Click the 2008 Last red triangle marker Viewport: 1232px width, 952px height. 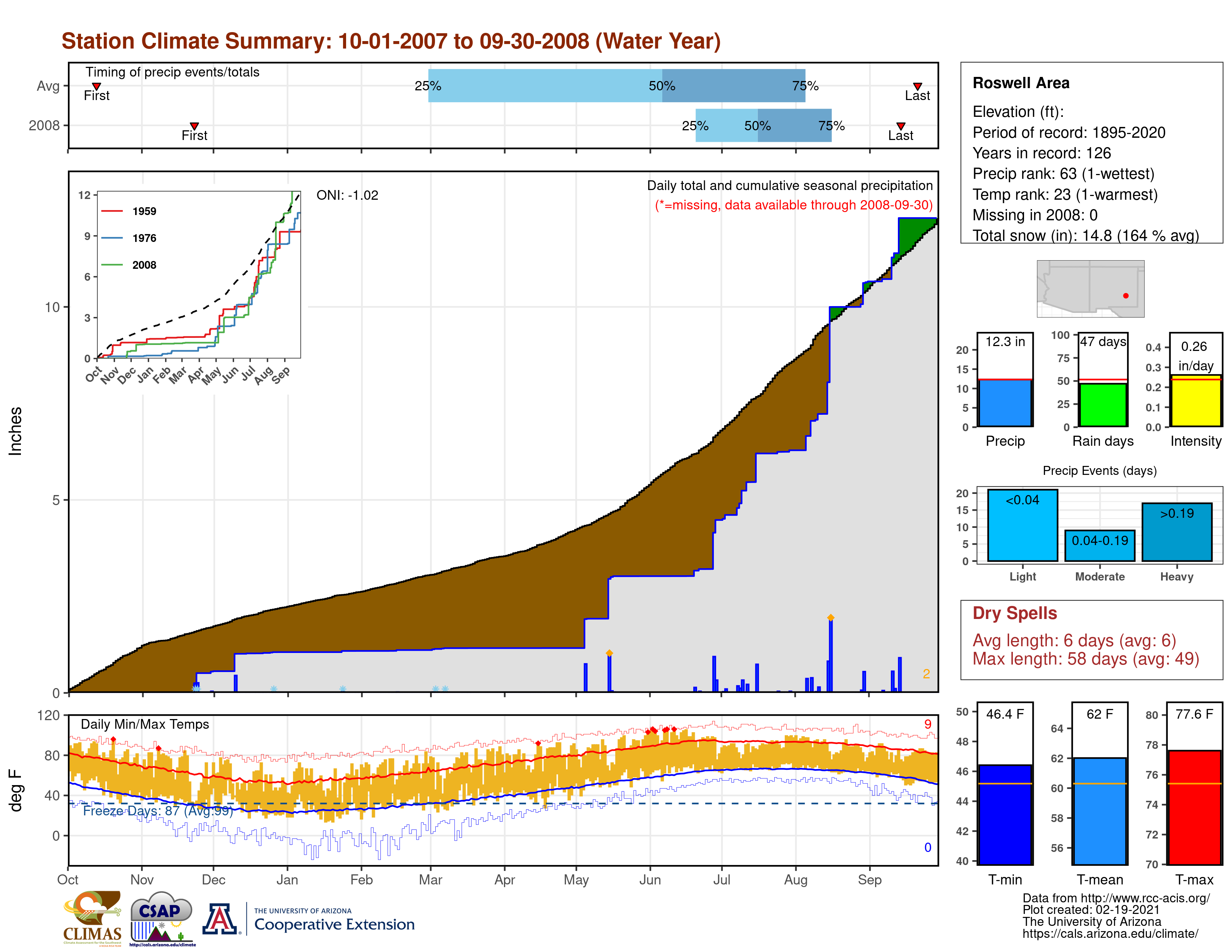[x=901, y=126]
